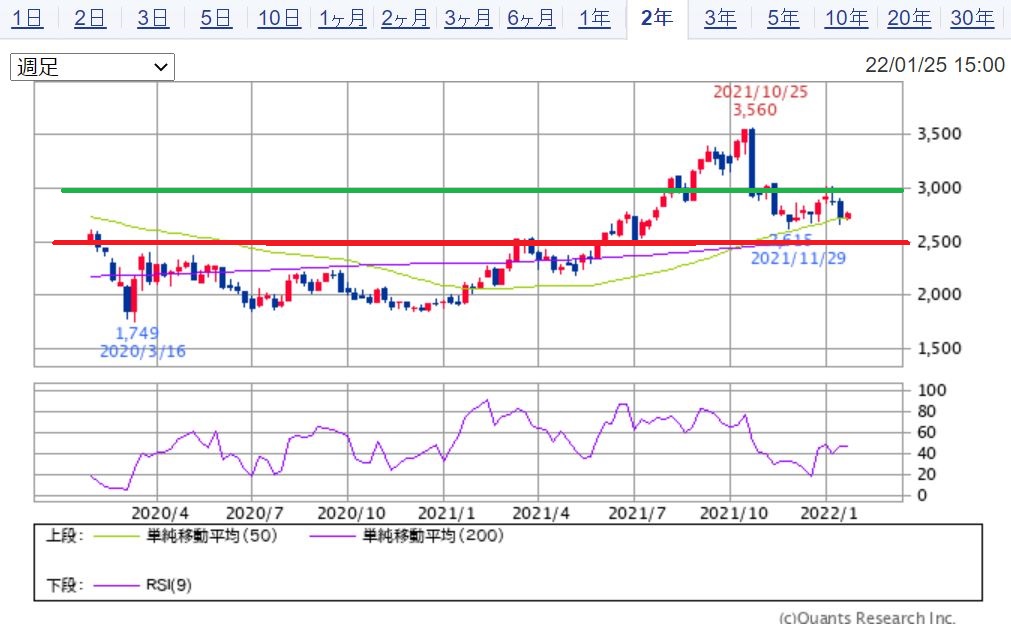Choose the 3ヶ月 period link
The image size is (1011, 634).
[x=468, y=18]
